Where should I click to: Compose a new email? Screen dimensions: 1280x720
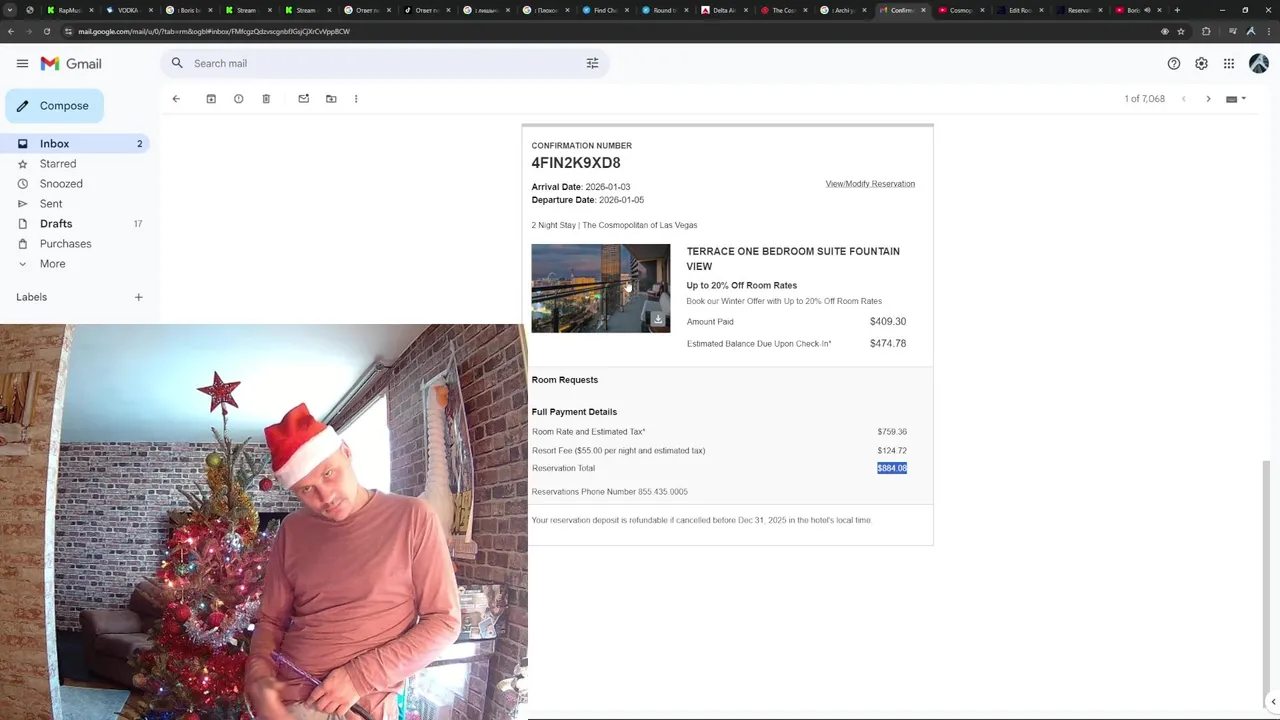click(54, 106)
